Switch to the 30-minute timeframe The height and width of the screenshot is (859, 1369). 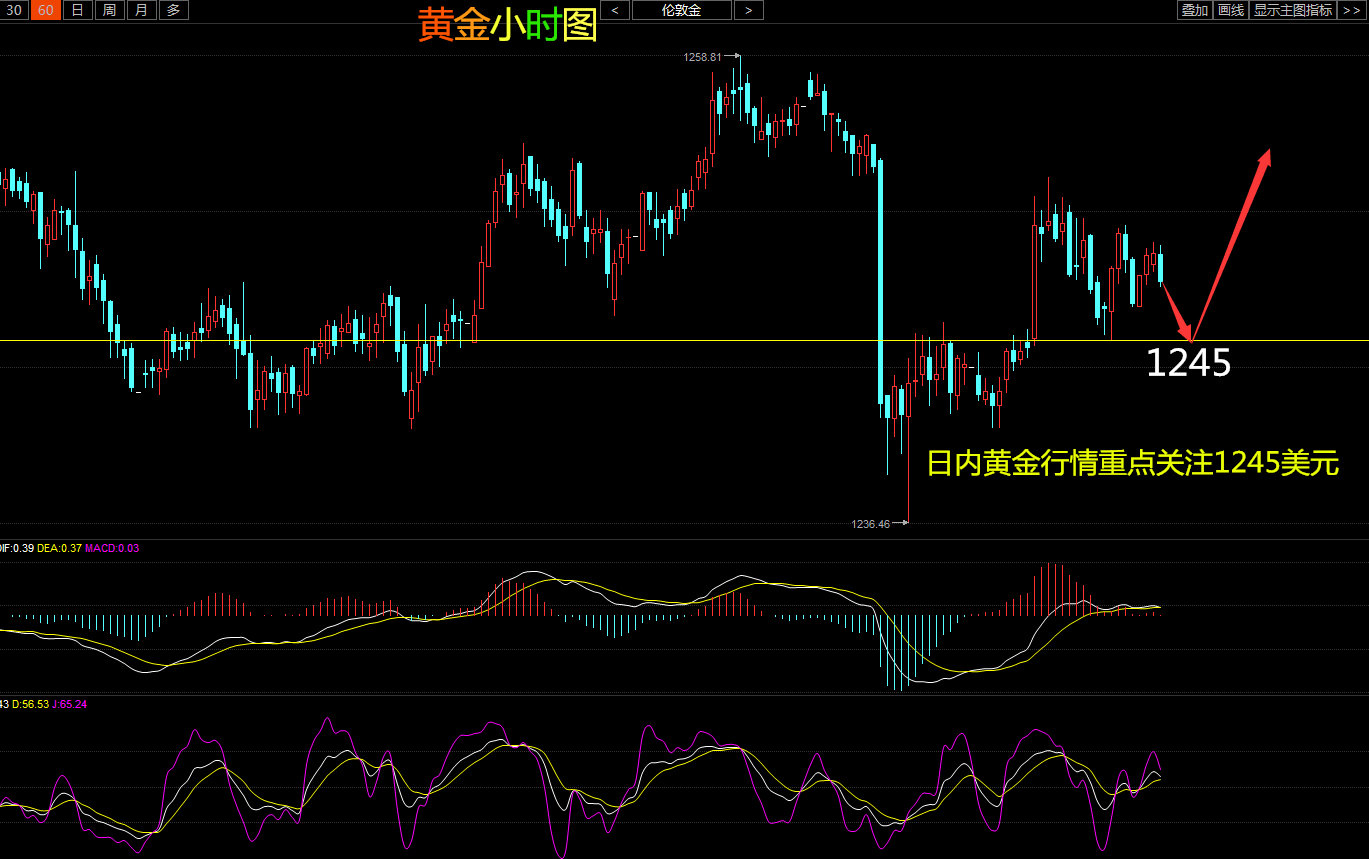click(x=14, y=10)
